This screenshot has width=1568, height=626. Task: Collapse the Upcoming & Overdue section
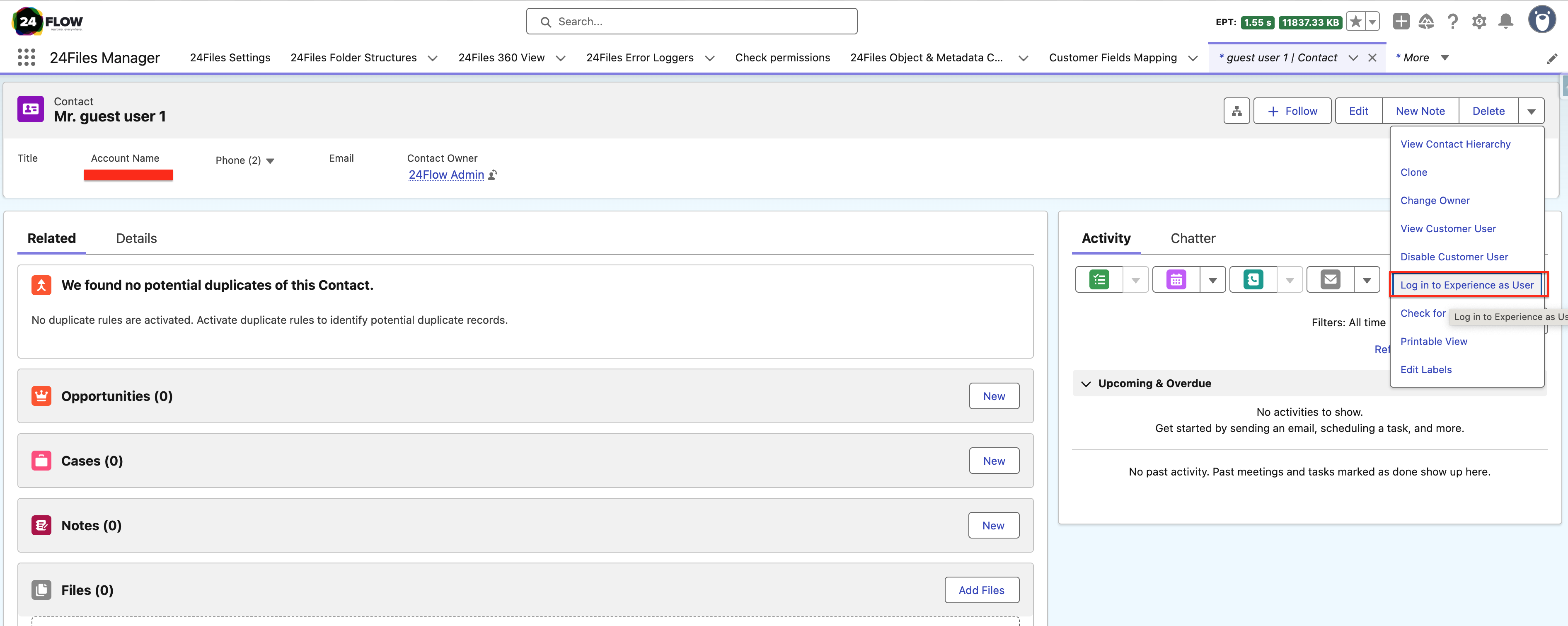click(x=1086, y=383)
